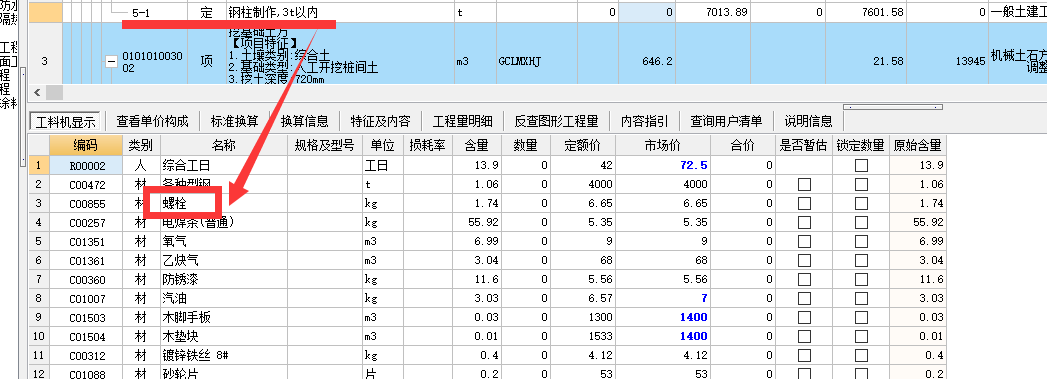
Task: Tick 锁定数量 for 电焊条(普通)
Action: (861, 222)
